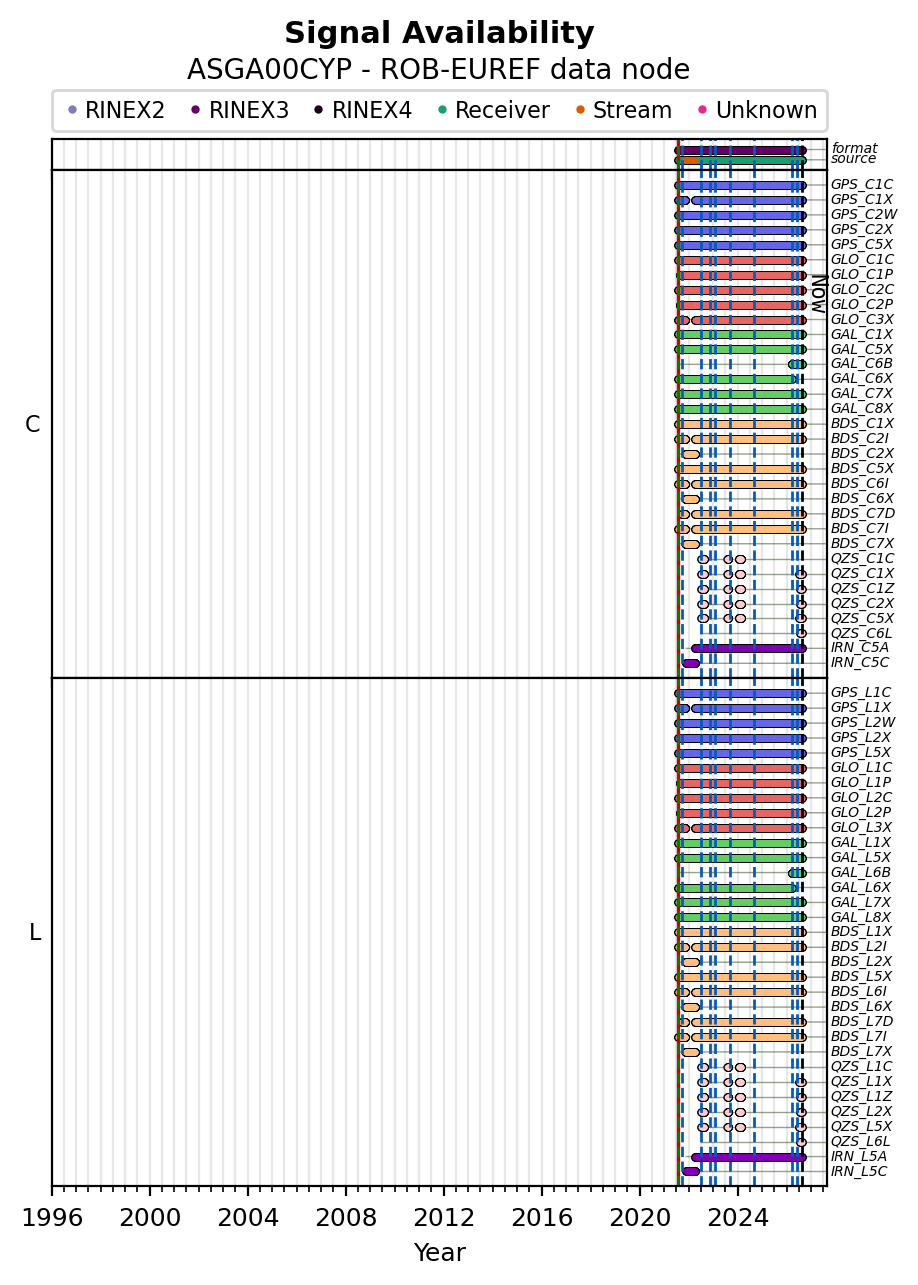This screenshot has width=918, height=1285.
Task: Click the format row label
Action: [x=854, y=149]
